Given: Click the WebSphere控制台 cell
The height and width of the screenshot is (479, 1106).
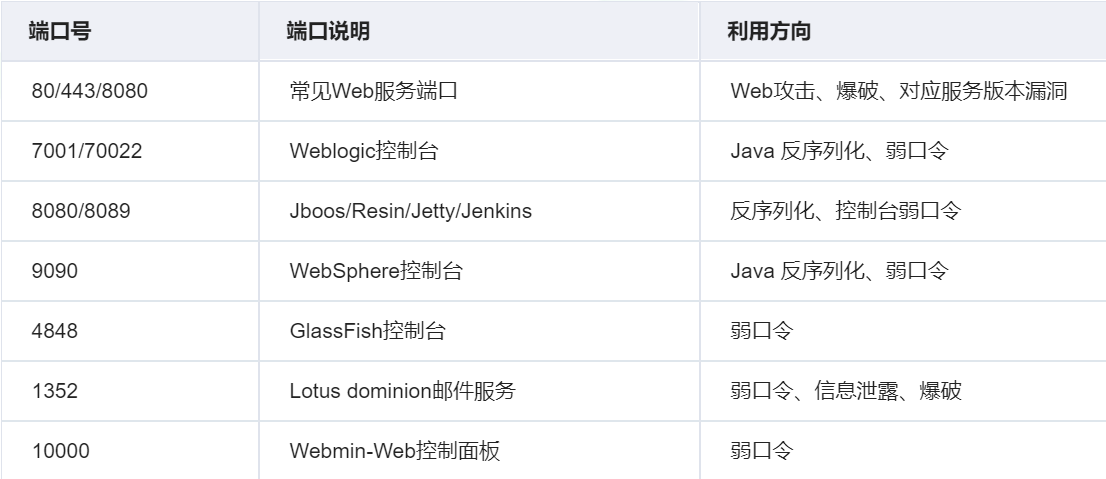Looking at the screenshot, I should (479, 271).
